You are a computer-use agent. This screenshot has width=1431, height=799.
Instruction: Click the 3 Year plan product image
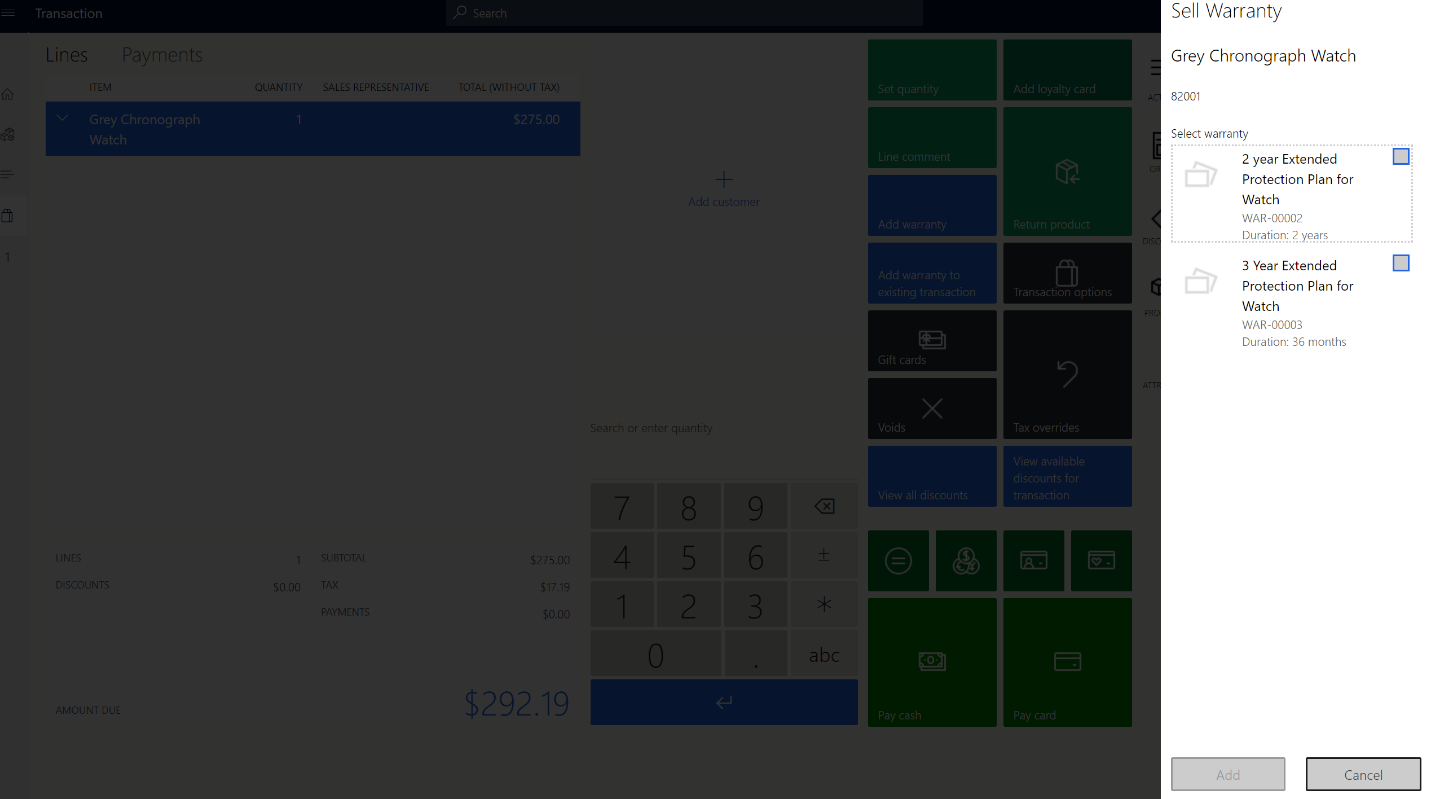tap(1200, 281)
